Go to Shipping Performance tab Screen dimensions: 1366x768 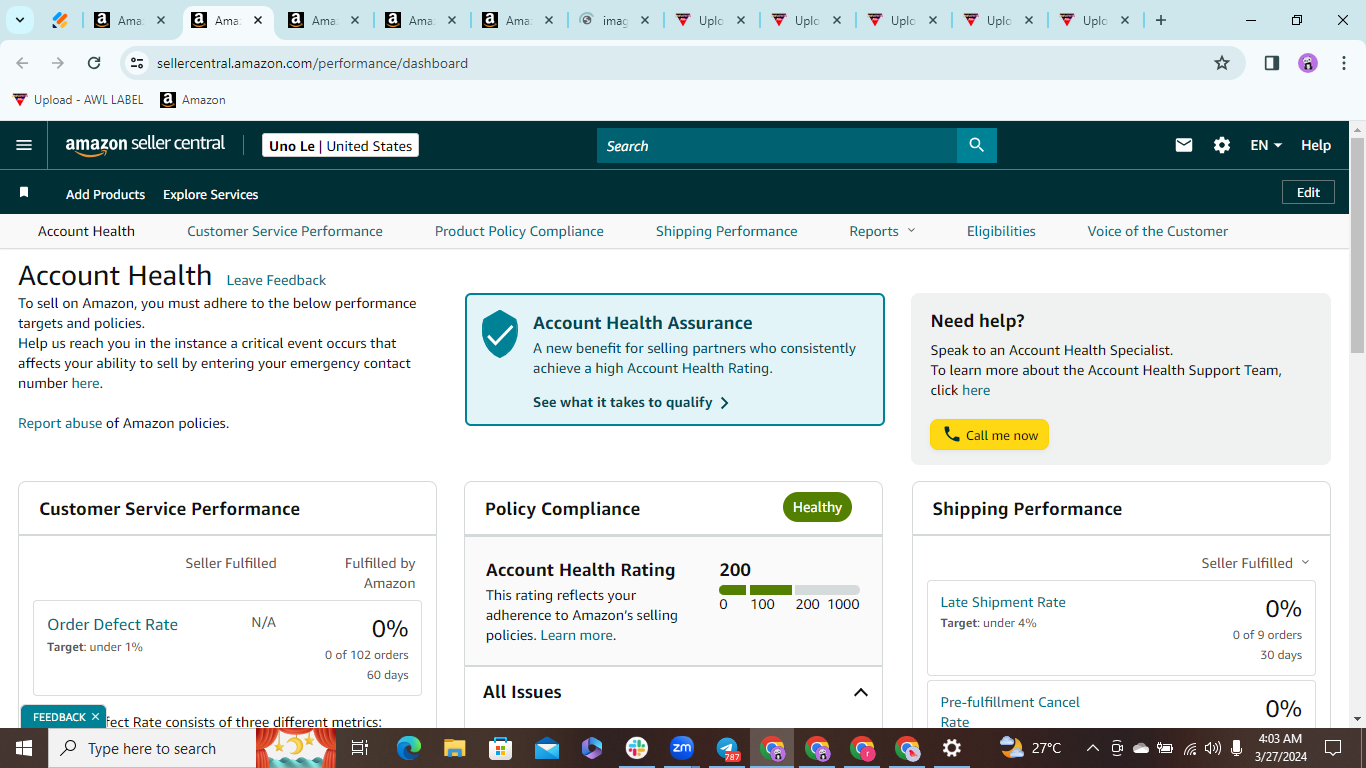pos(727,231)
